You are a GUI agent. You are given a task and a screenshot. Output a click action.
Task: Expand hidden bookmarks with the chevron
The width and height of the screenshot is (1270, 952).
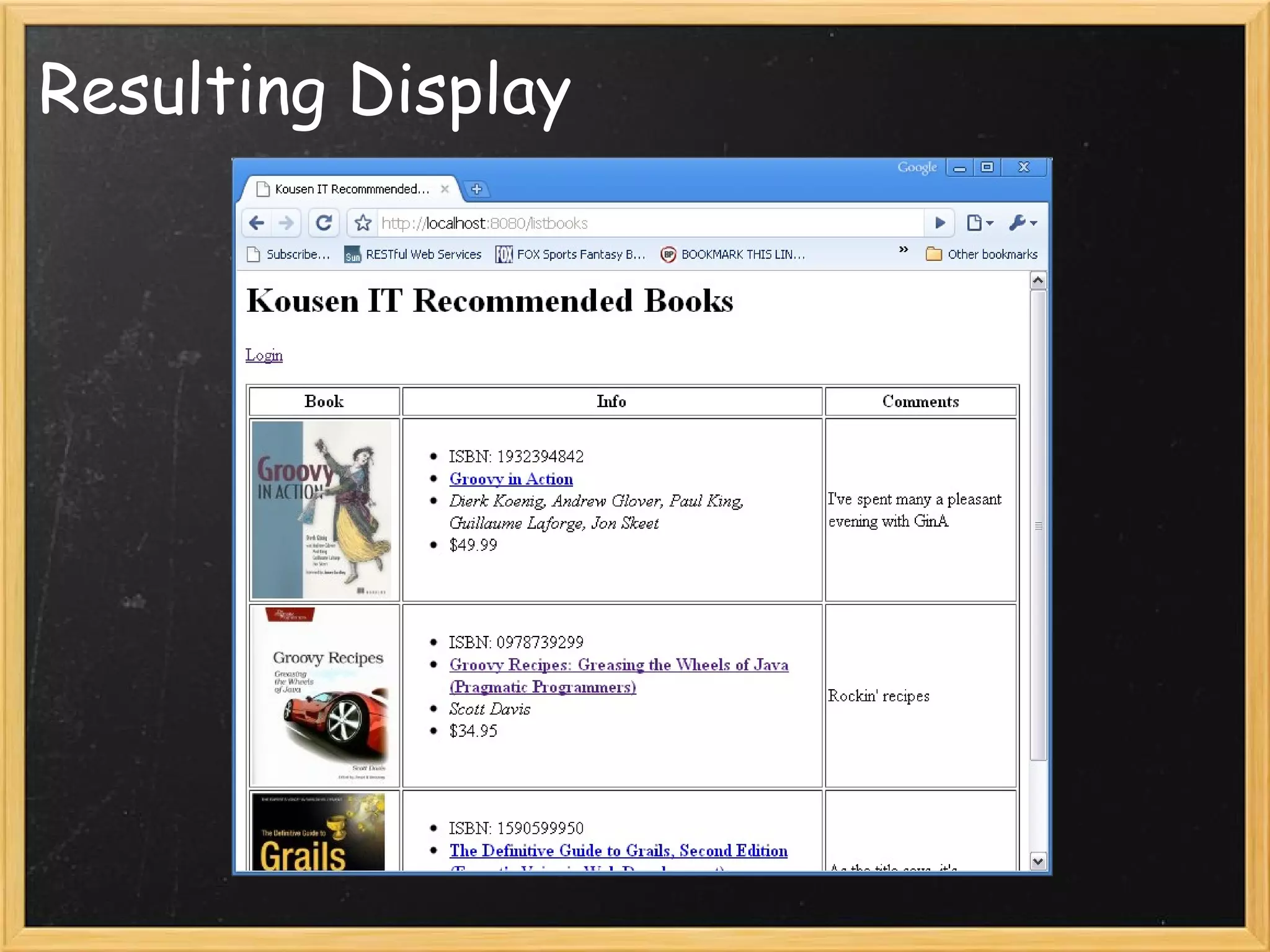click(x=904, y=249)
